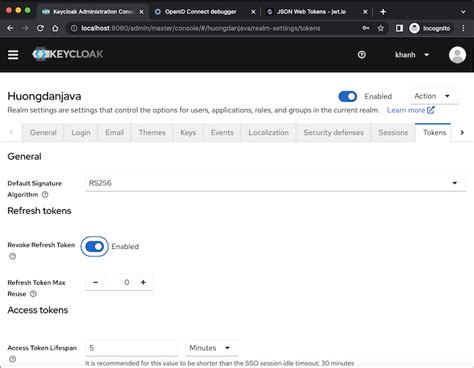Follow the Learn more link
Image resolution: width=474 pixels, height=368 pixels.
pyautogui.click(x=410, y=110)
